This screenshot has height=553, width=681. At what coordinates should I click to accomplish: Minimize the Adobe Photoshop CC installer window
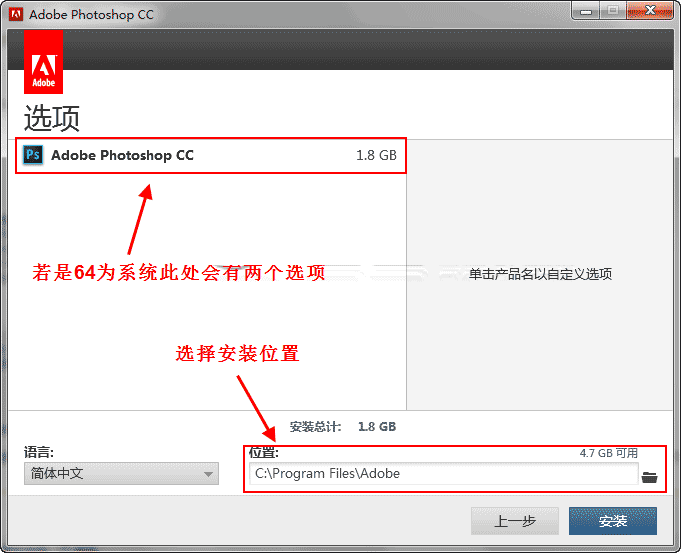pos(586,12)
